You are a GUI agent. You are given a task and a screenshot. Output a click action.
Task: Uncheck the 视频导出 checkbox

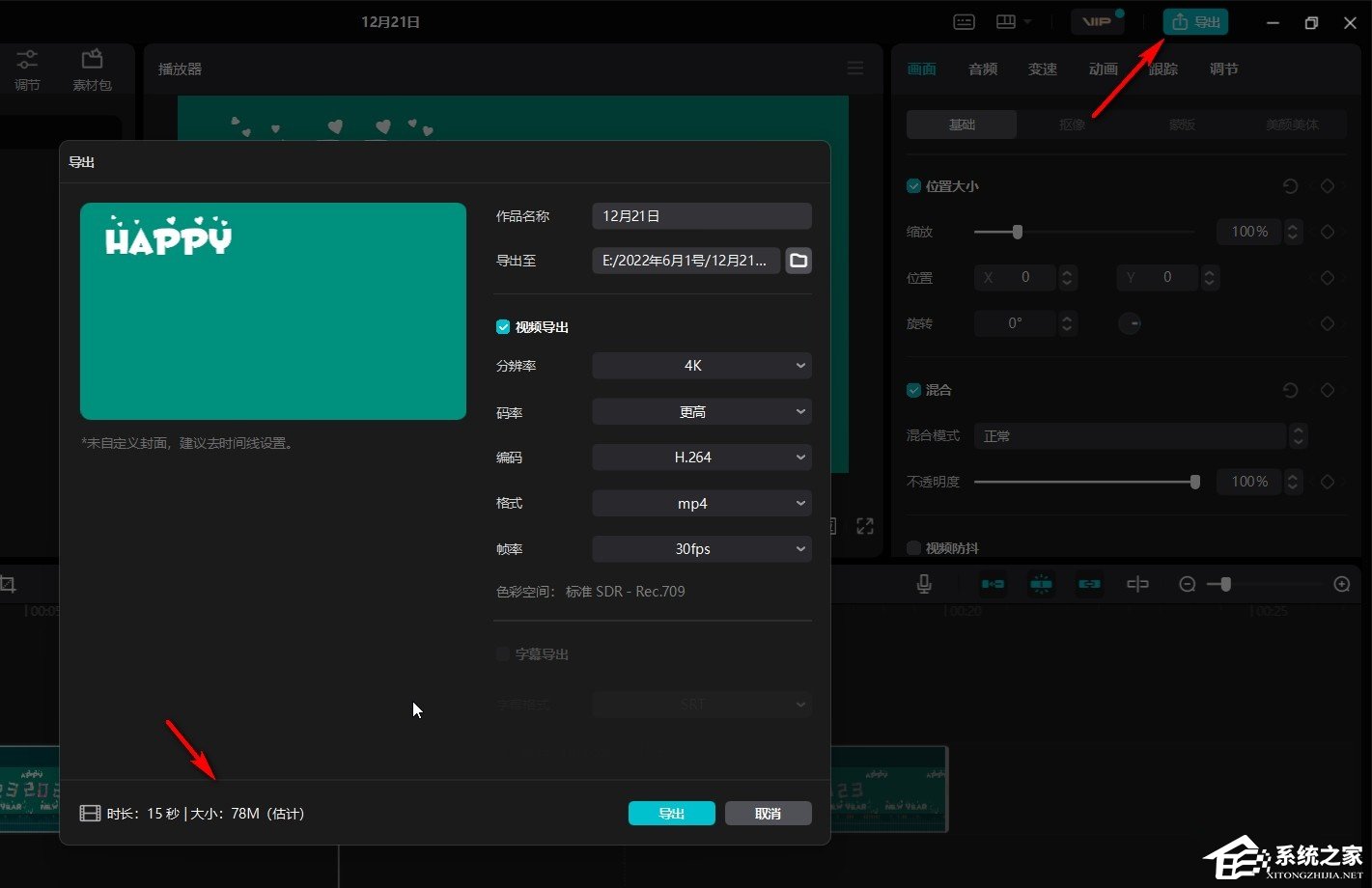(x=503, y=327)
